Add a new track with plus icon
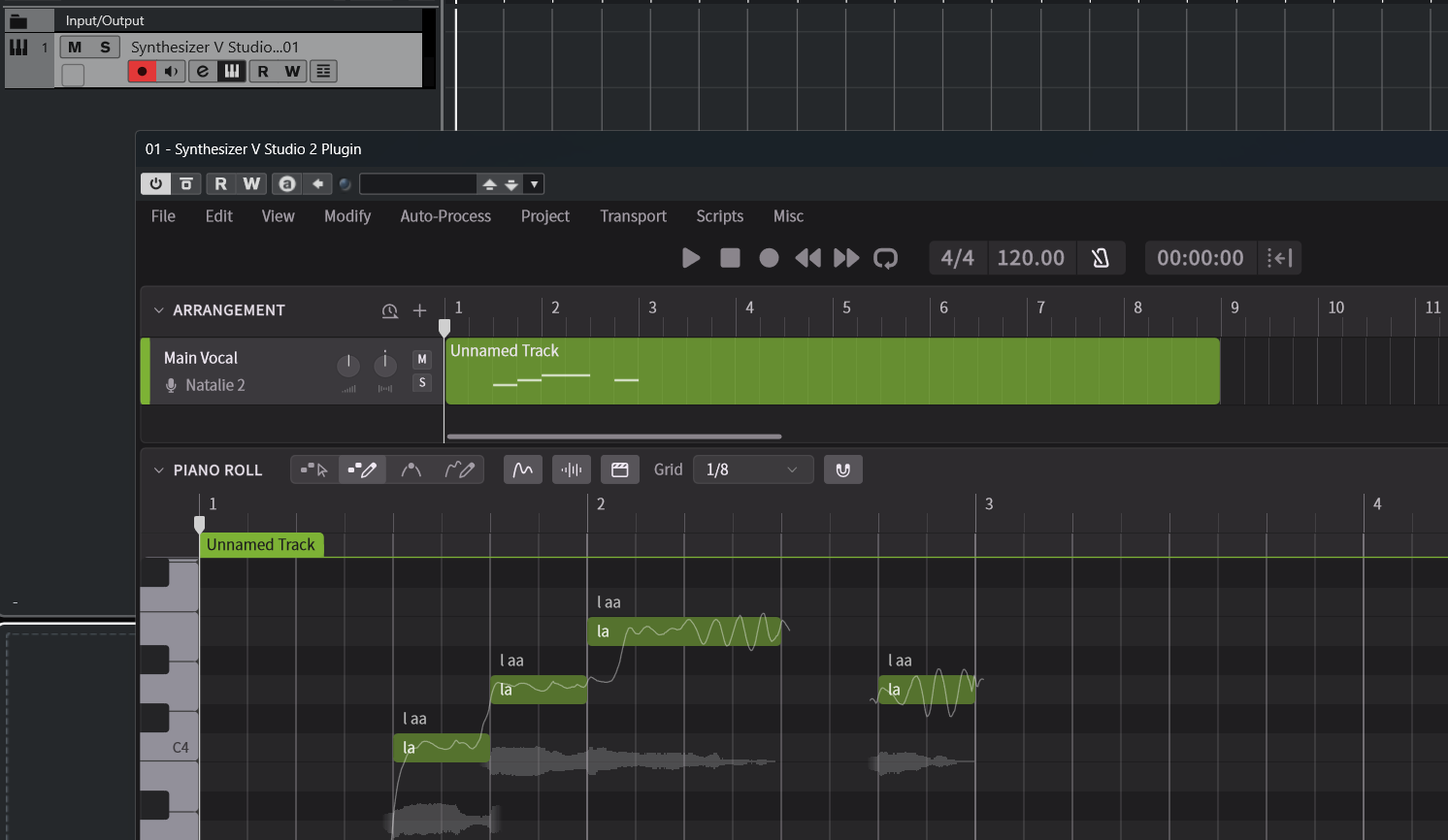This screenshot has width=1448, height=840. point(419,311)
